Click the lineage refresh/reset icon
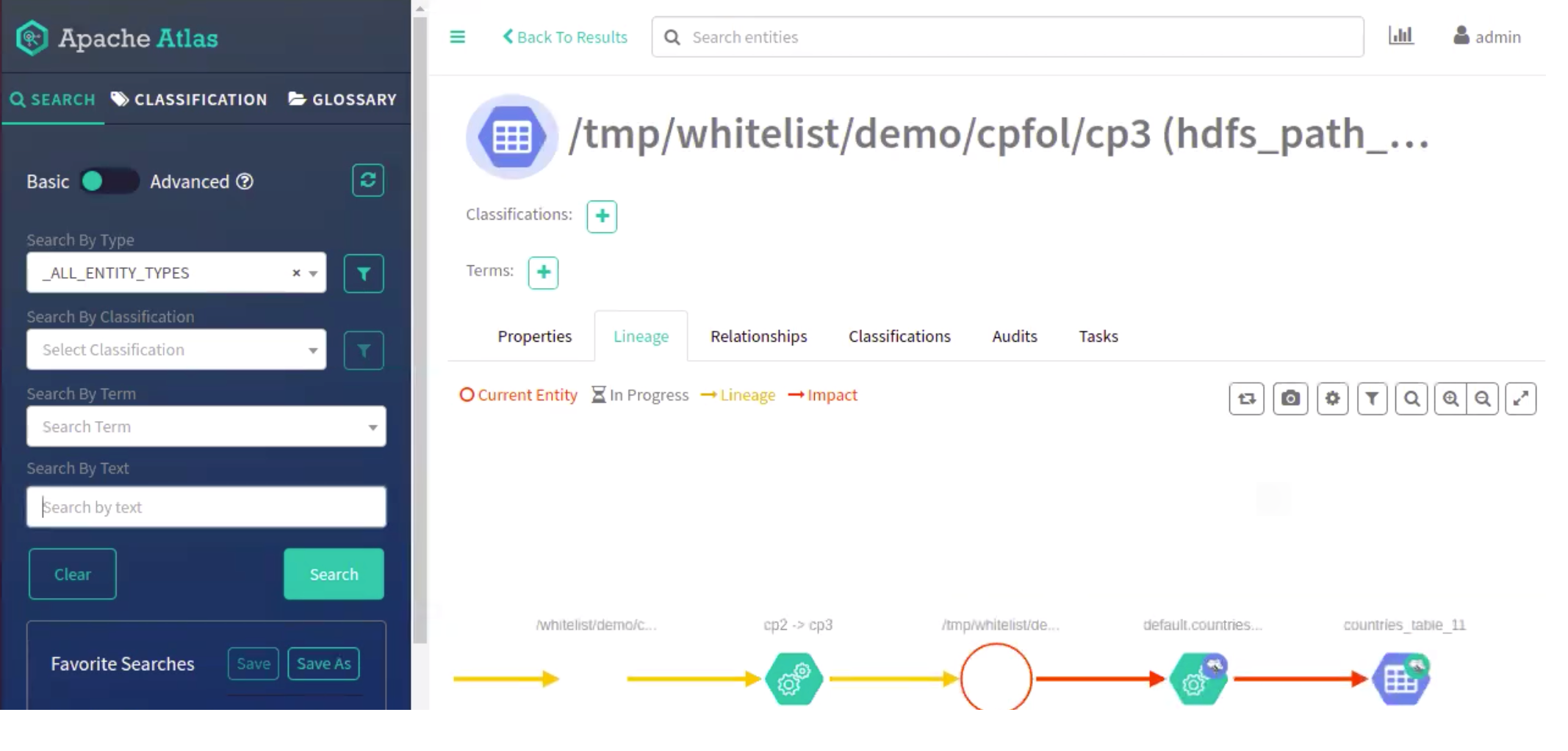The image size is (1568, 751). [1246, 399]
